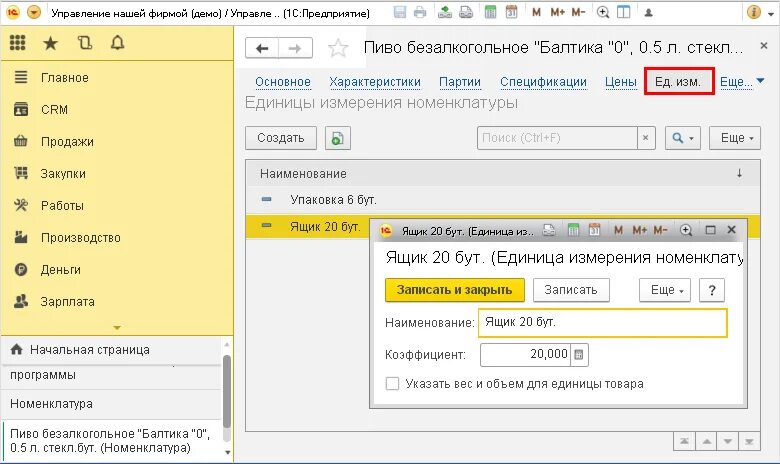Image resolution: width=780 pixels, height=464 pixels.
Task: Clear the search field with the x button
Action: (x=646, y=138)
